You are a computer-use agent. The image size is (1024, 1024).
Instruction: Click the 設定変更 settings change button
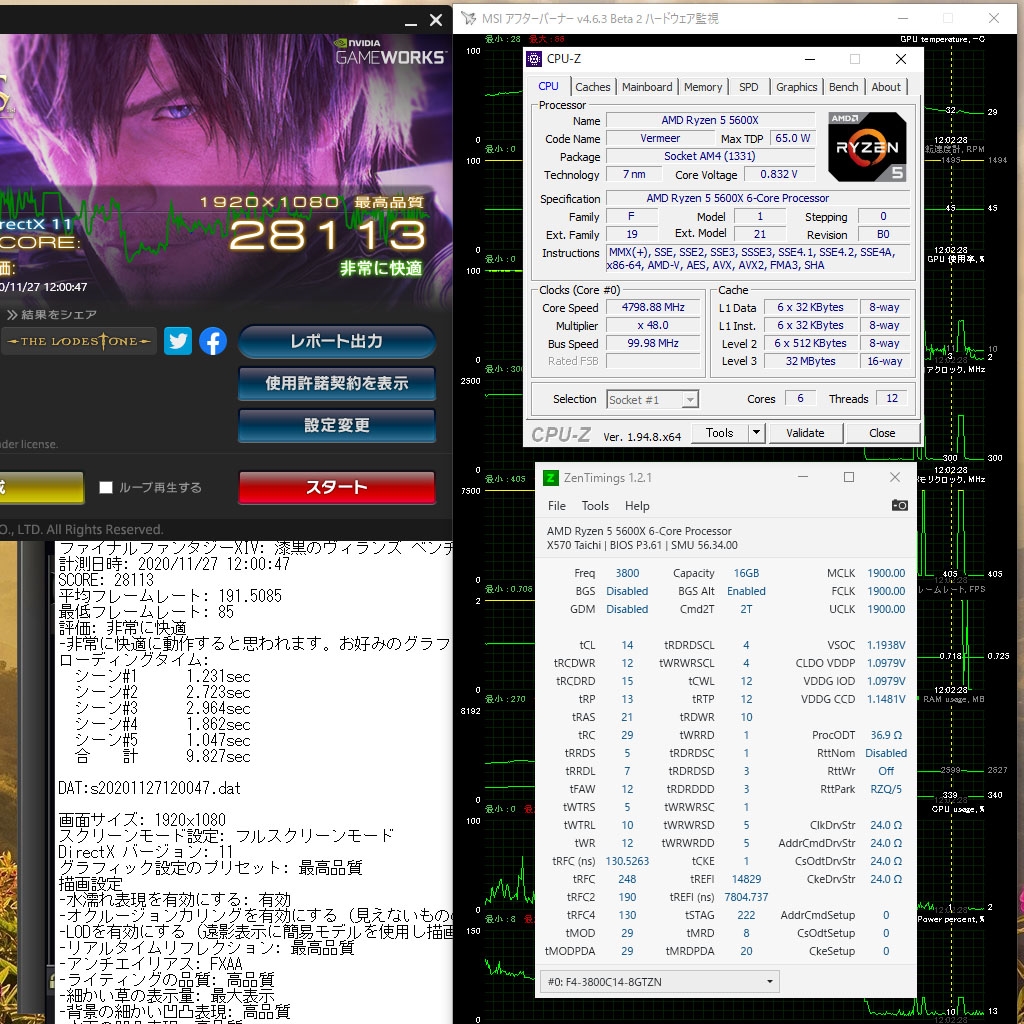click(x=336, y=426)
